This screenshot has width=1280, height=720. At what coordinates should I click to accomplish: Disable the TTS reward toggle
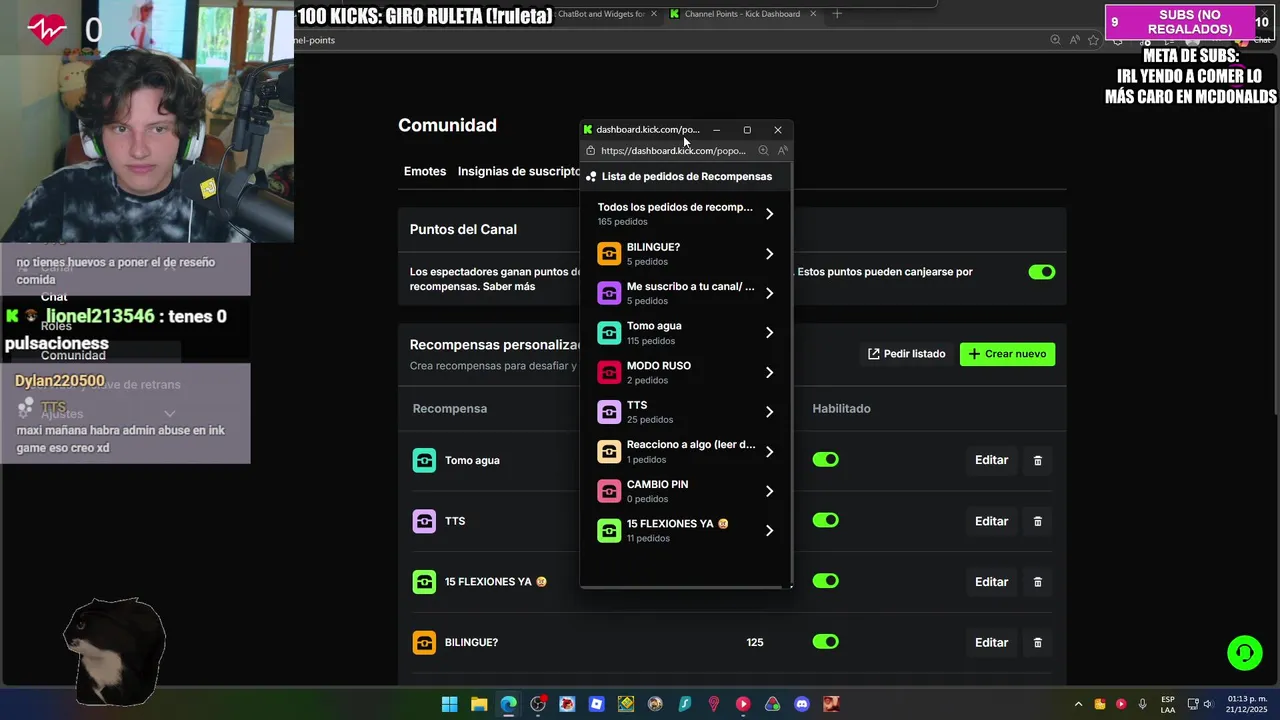825,520
